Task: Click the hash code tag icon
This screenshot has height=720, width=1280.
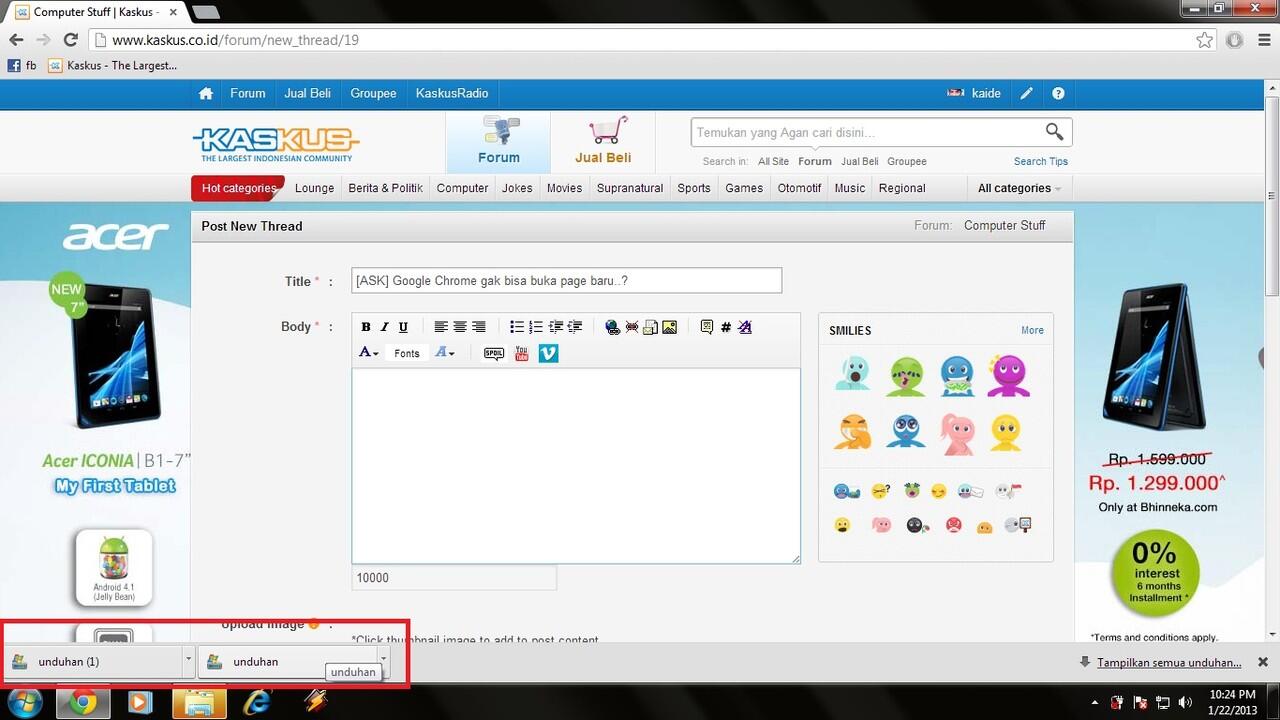Action: pyautogui.click(x=726, y=327)
